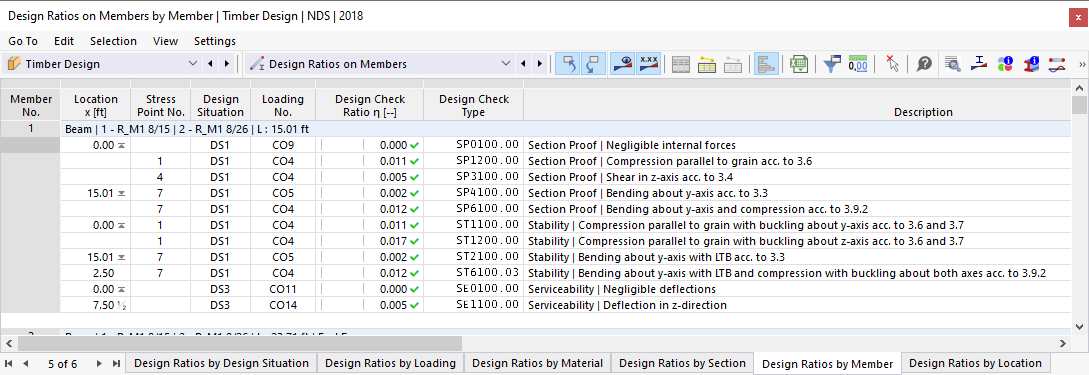Select cell SP0100.00
Screen dimensions: 1089x375
(473, 145)
